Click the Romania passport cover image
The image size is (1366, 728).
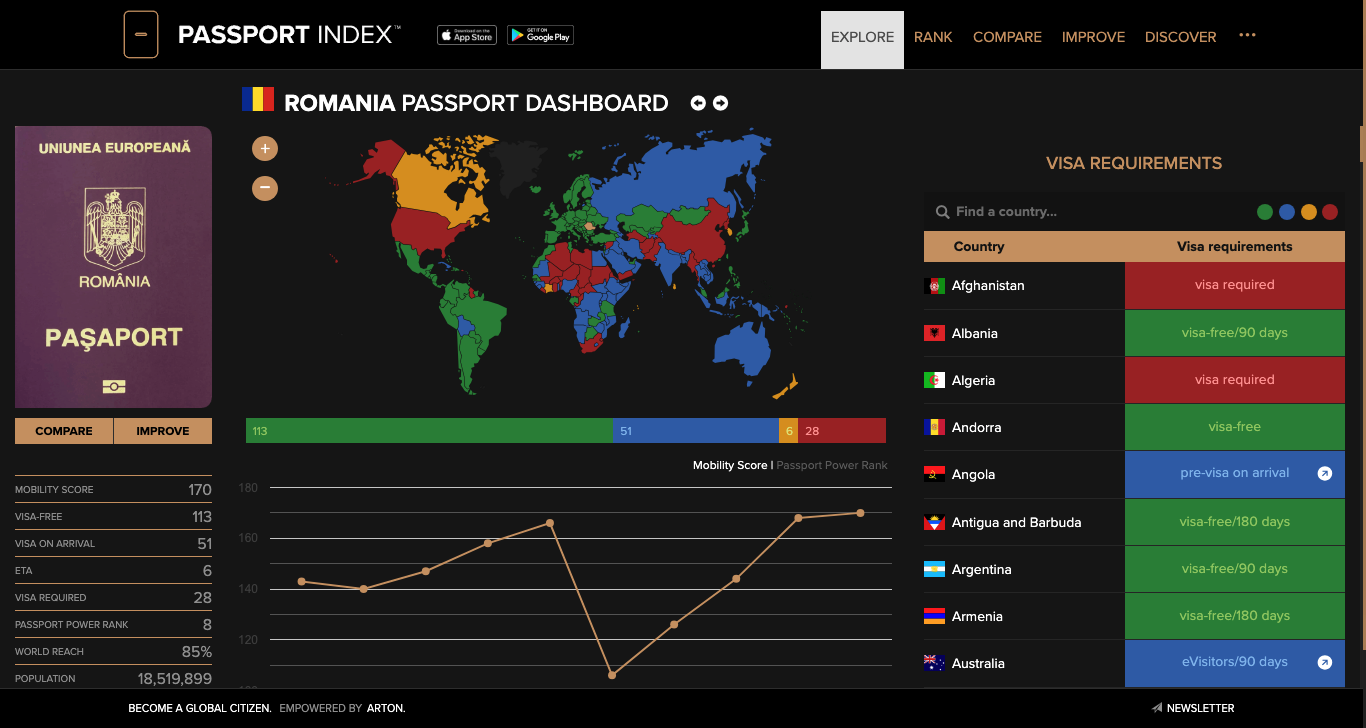(x=113, y=267)
